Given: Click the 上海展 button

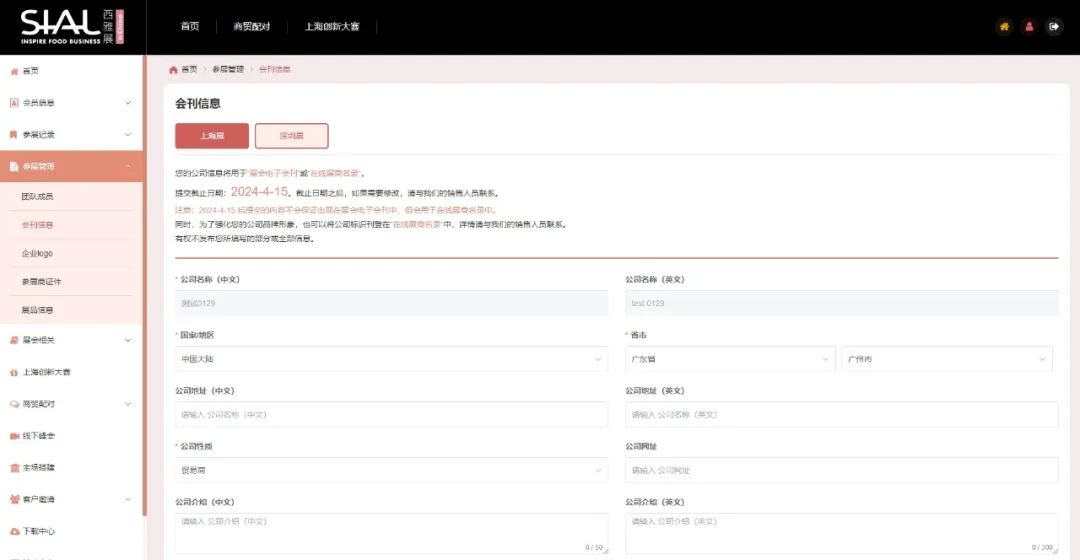Looking at the screenshot, I should click(212, 136).
